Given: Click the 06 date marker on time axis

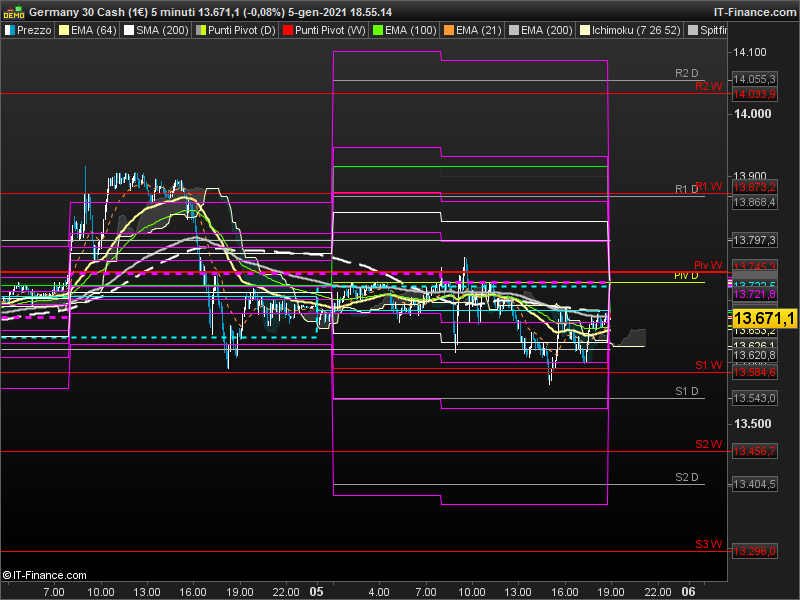Looking at the screenshot, I should click(x=688, y=592).
